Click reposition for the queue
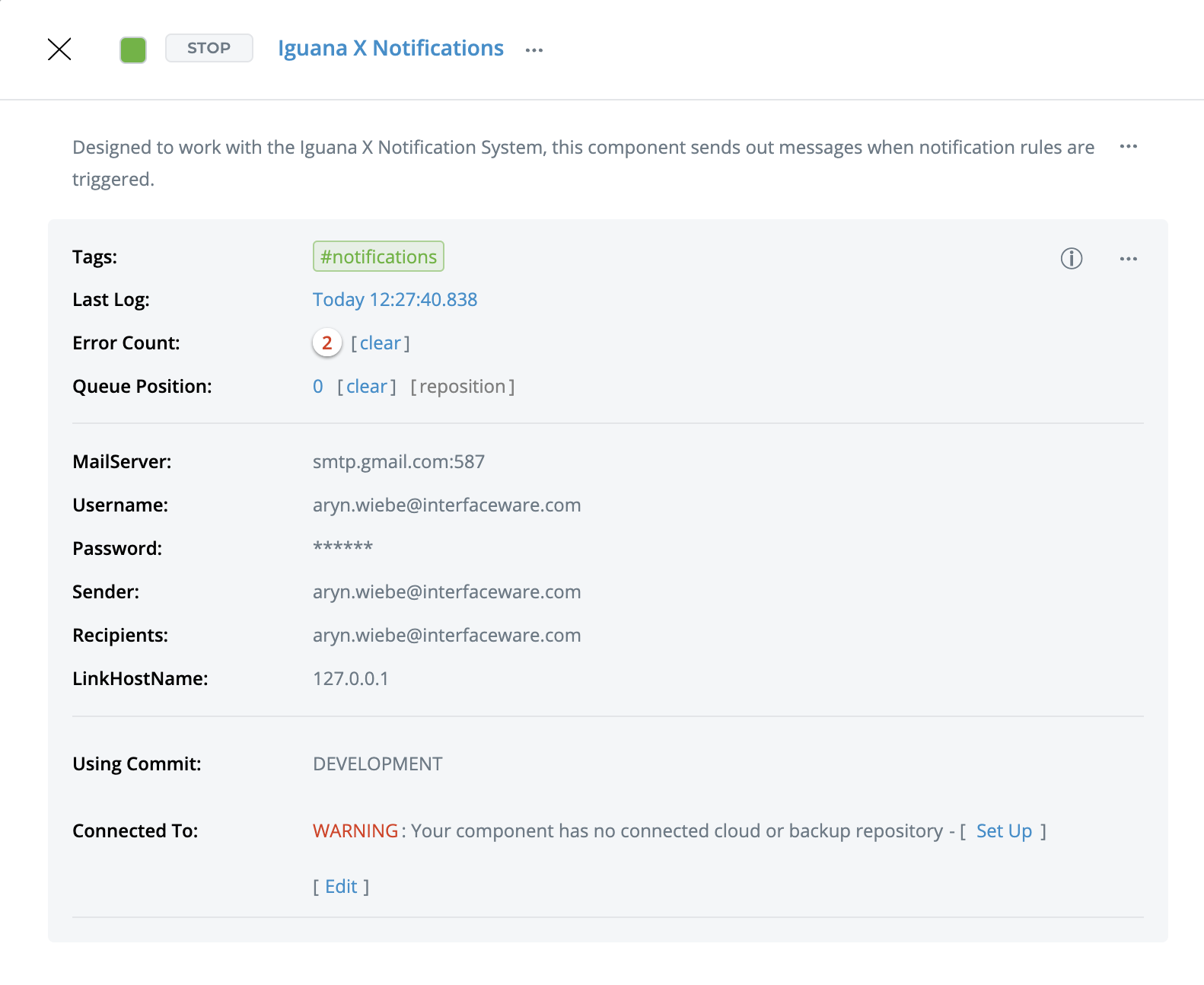This screenshot has height=985, width=1204. point(462,387)
